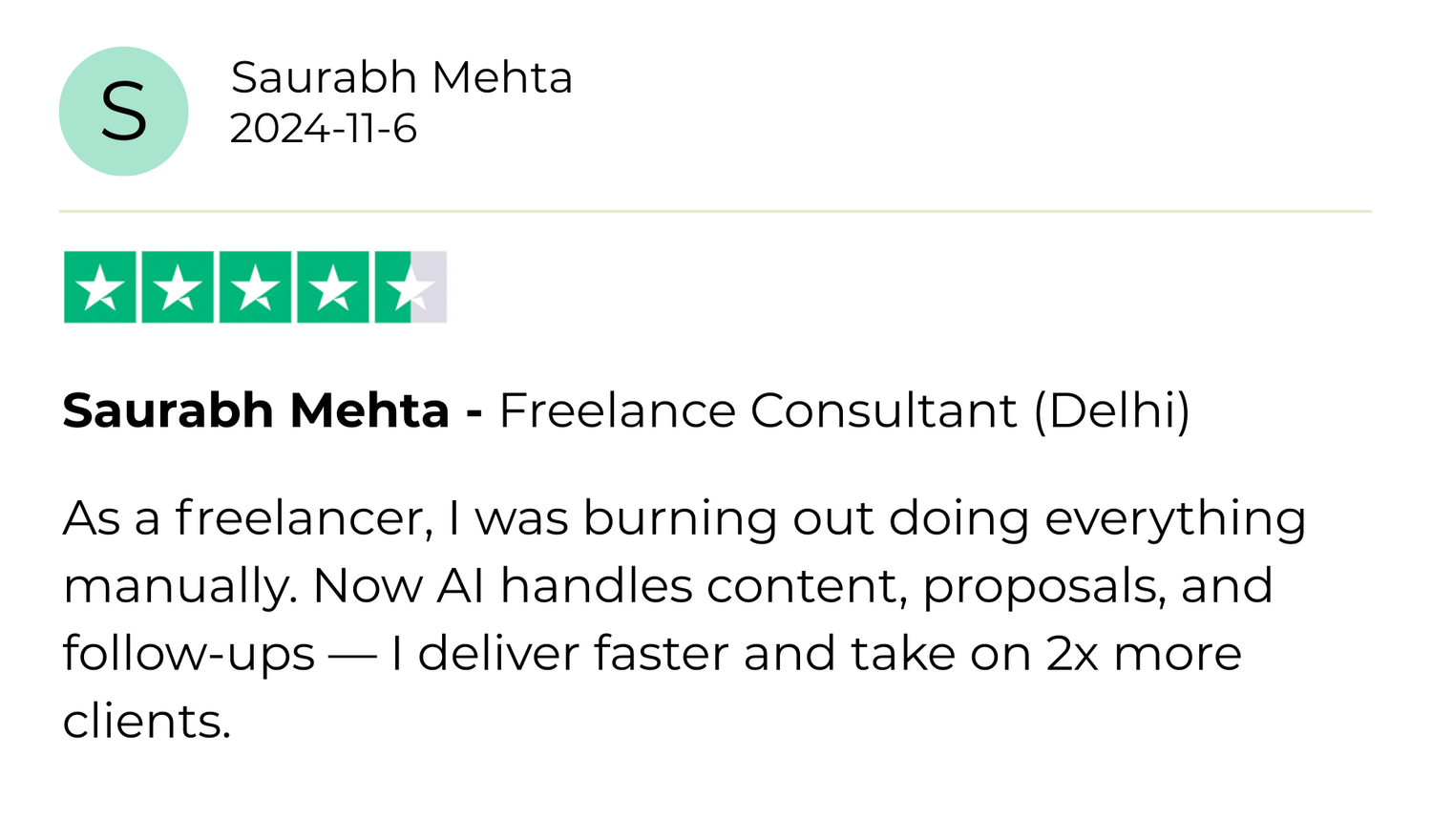
Task: Click the line starting "As a freelancer"
Action: 684,518
